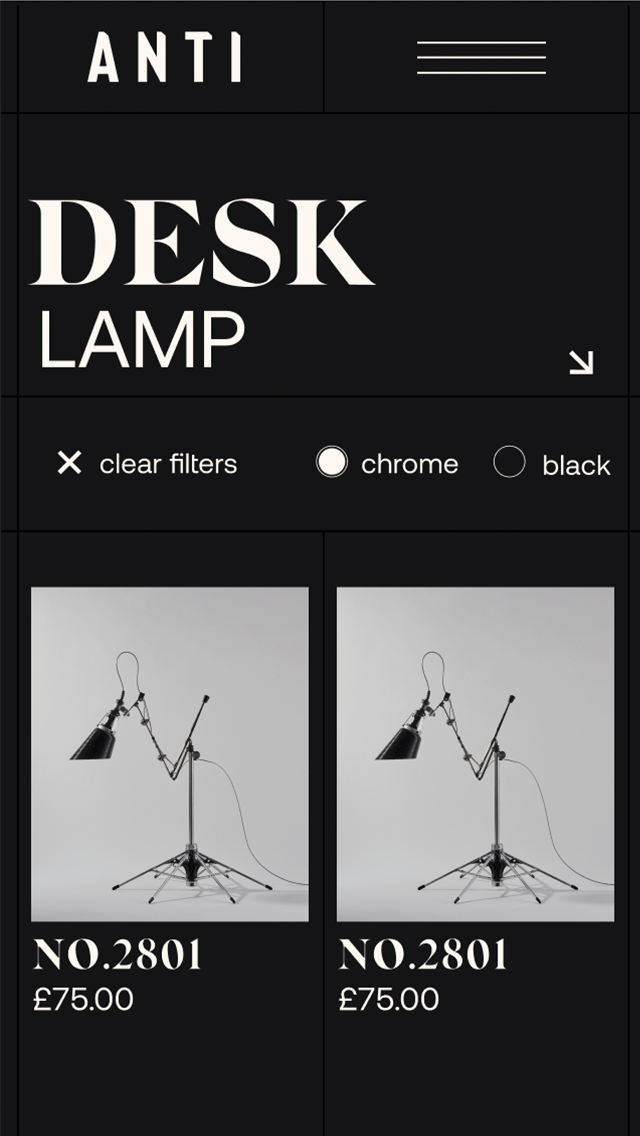Open the second lamp product image

[x=475, y=754]
